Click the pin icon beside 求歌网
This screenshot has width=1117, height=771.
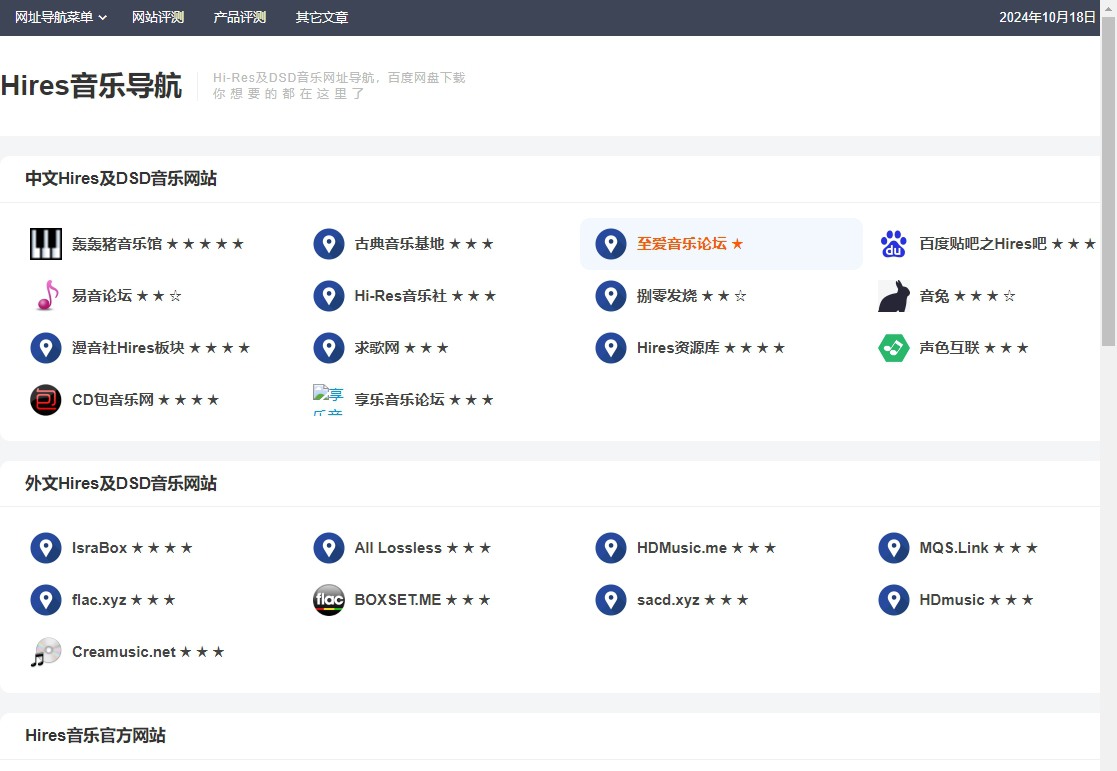click(x=328, y=348)
